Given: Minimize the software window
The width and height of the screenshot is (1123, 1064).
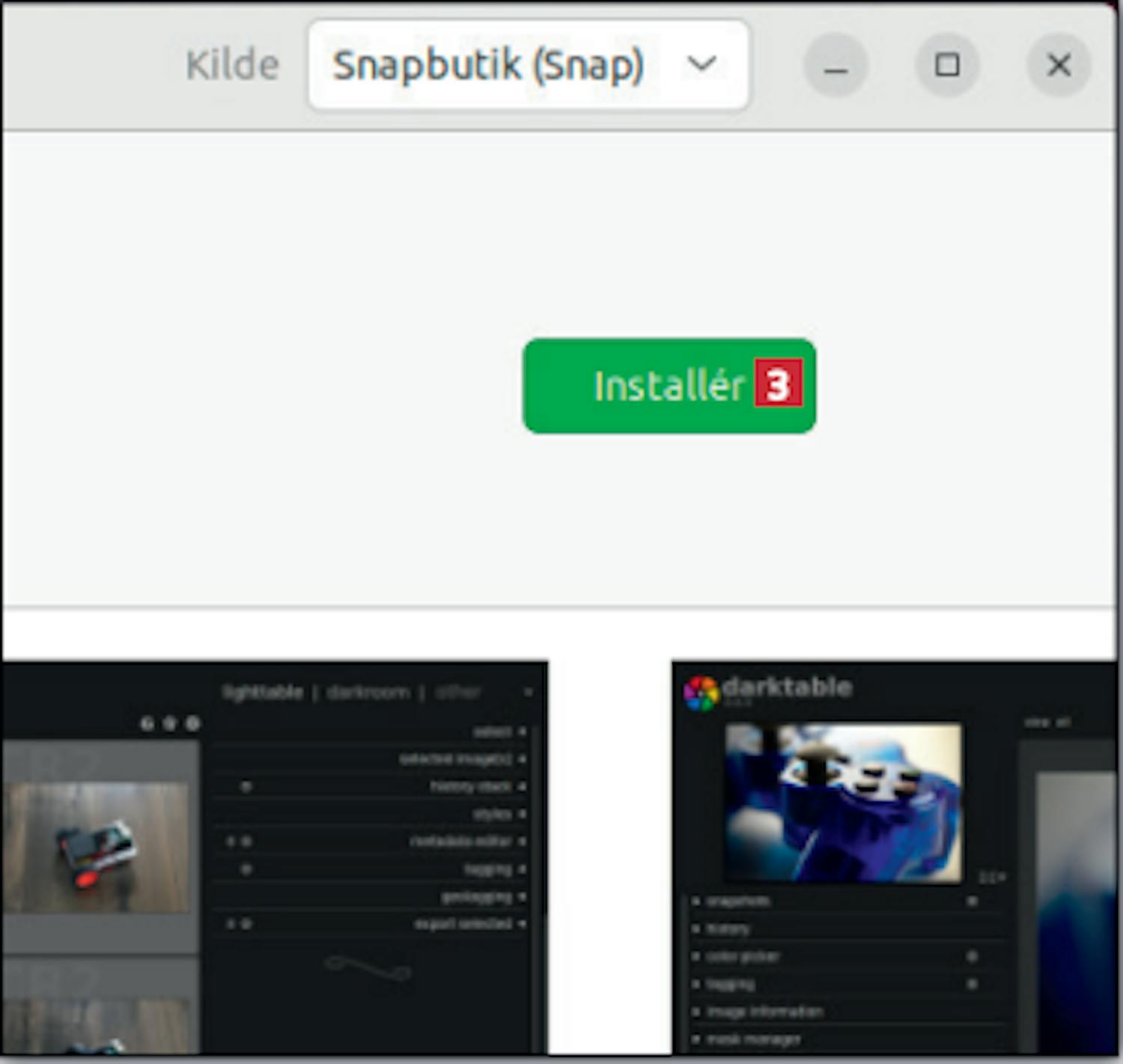Looking at the screenshot, I should tap(836, 66).
